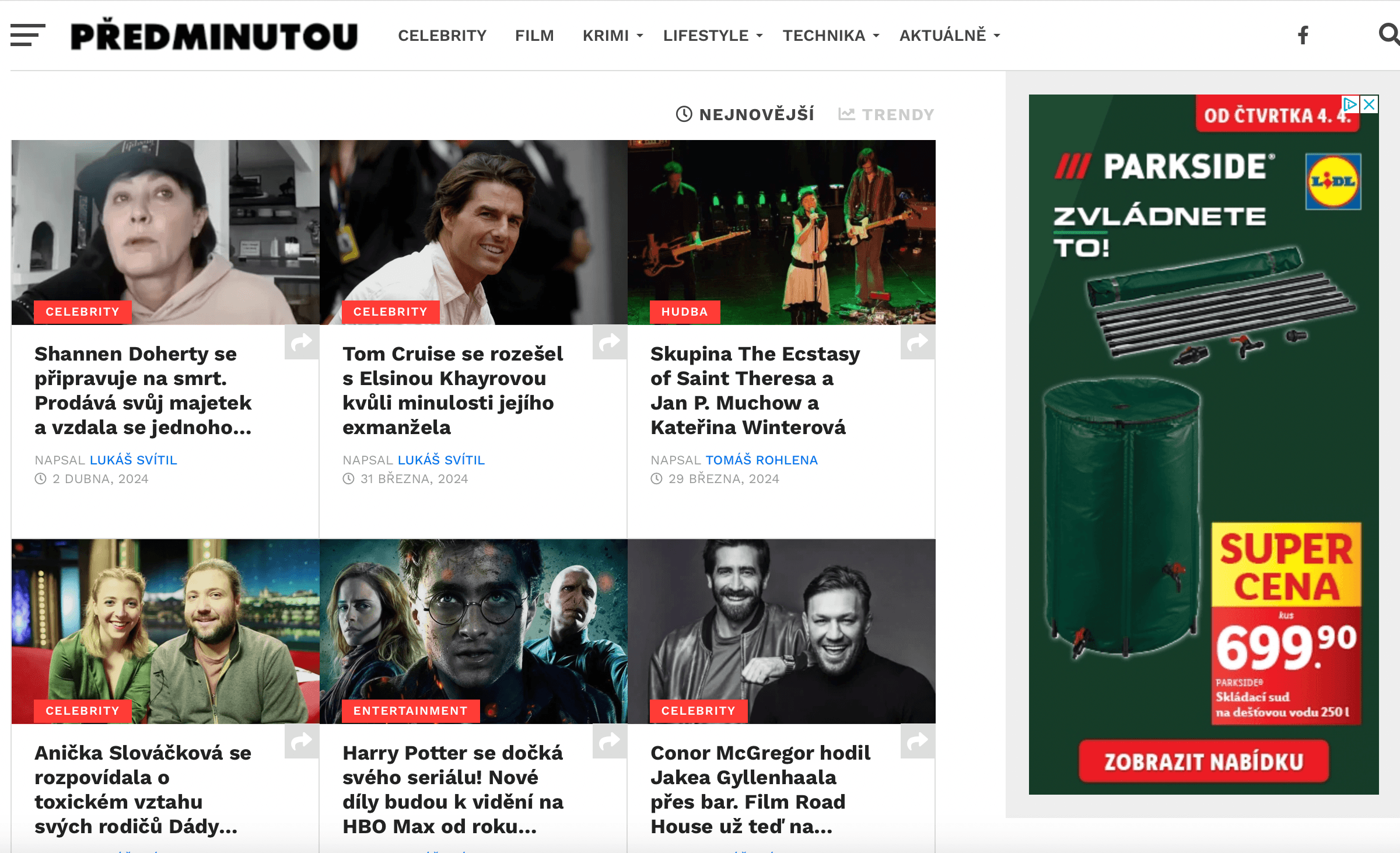
Task: Expand the Technika dropdown menu
Action: pos(831,36)
